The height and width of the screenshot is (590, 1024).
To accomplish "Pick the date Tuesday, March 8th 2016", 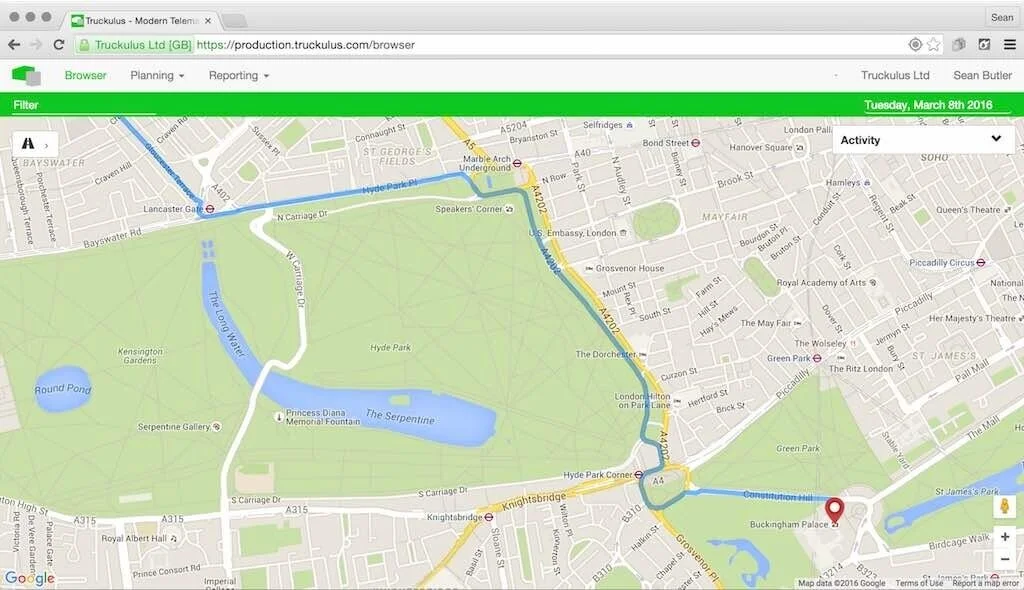I will pyautogui.click(x=928, y=105).
